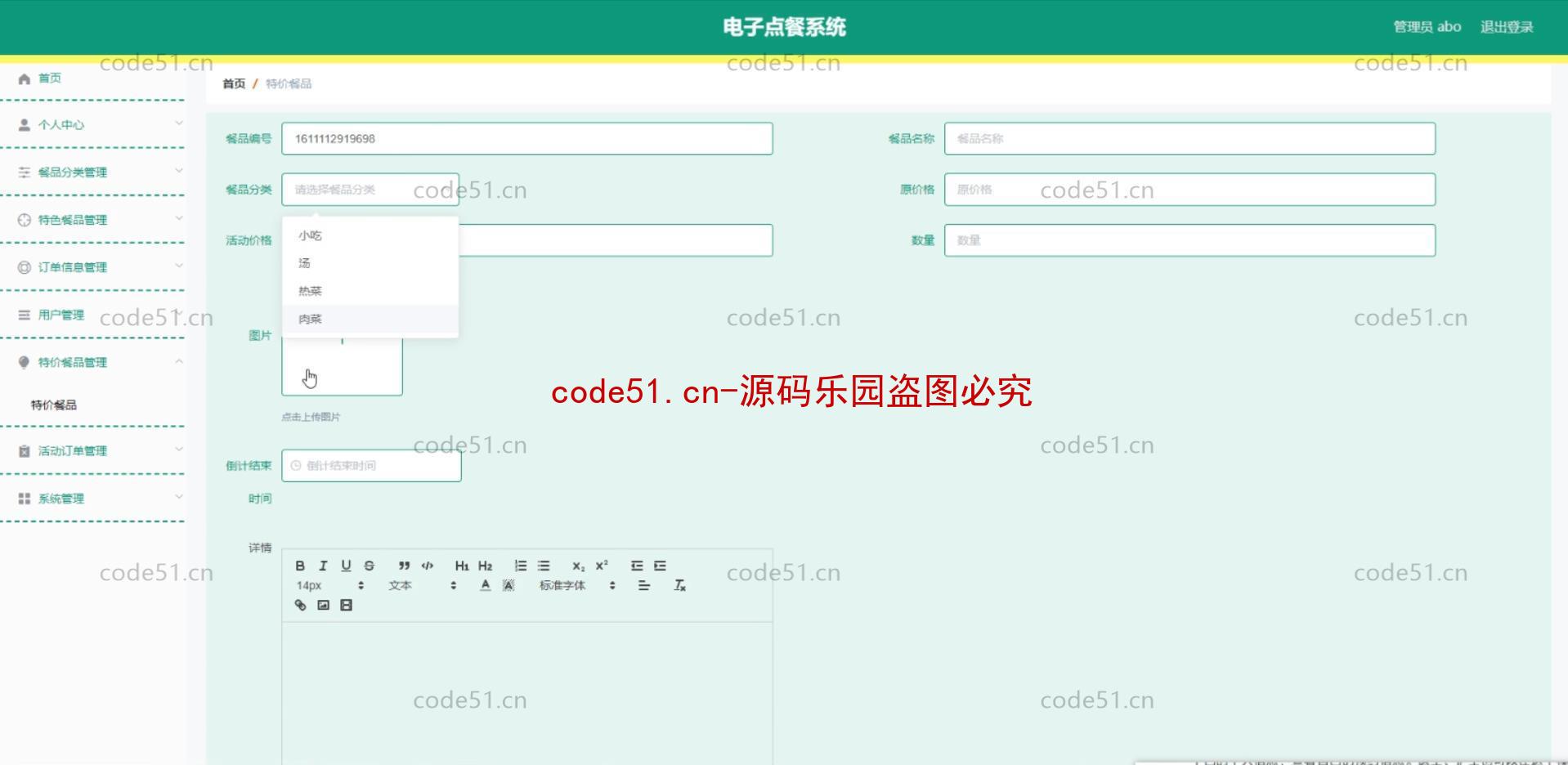Open the 标准字体 font family dropdown
This screenshot has width=1568, height=765.
[x=577, y=585]
